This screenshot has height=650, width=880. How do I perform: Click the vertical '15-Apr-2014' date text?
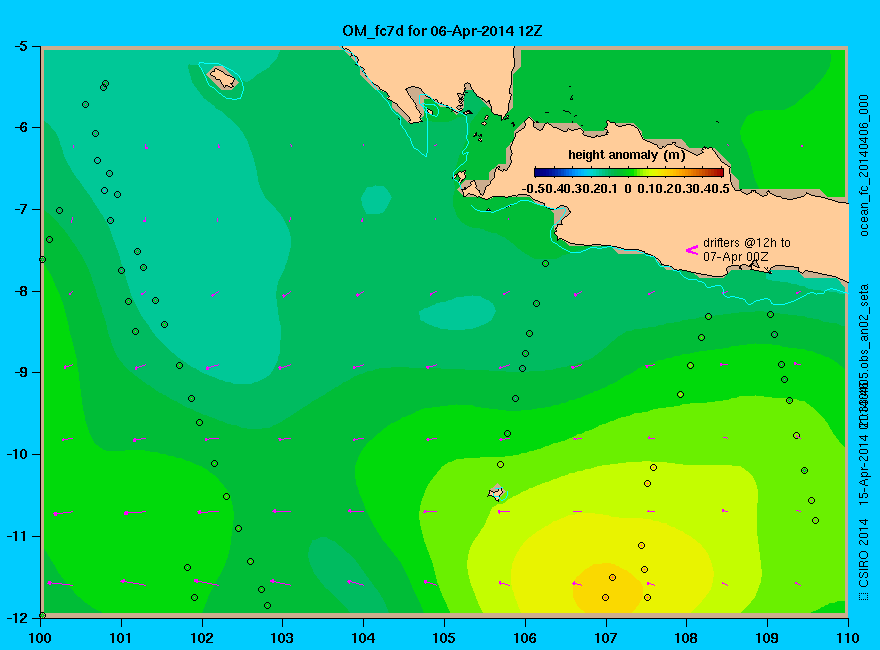[864, 467]
